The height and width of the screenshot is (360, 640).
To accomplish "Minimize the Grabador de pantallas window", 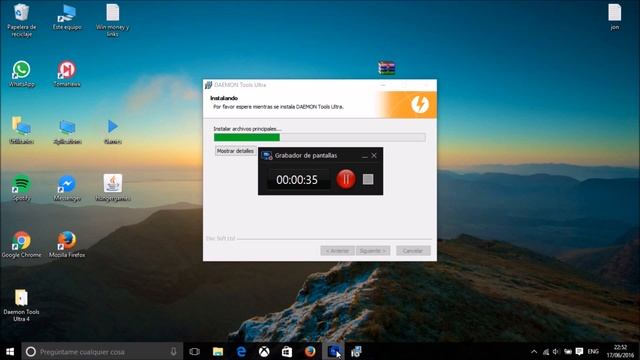I will tap(364, 156).
